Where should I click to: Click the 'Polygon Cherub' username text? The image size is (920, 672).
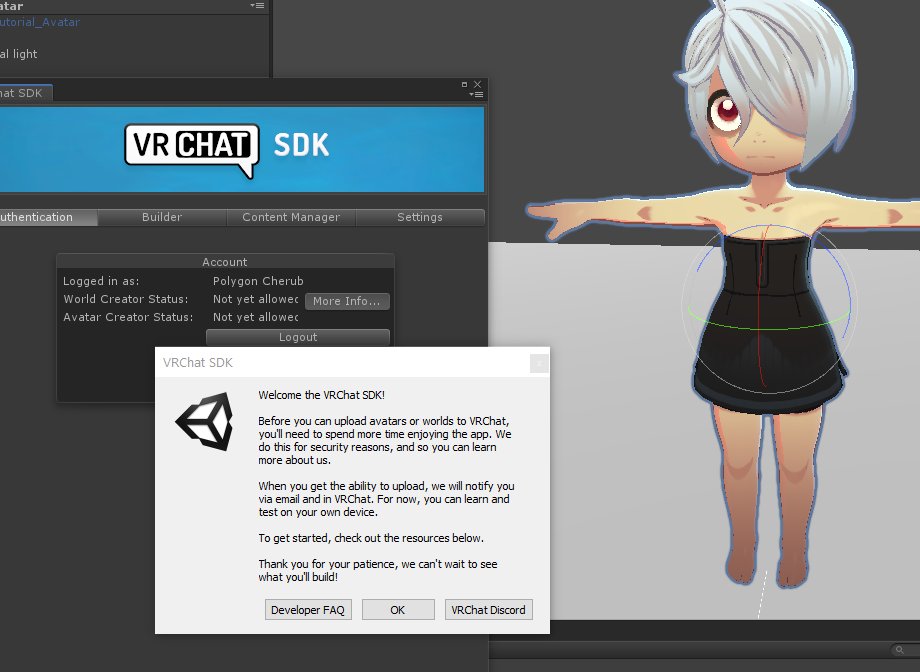tap(258, 281)
